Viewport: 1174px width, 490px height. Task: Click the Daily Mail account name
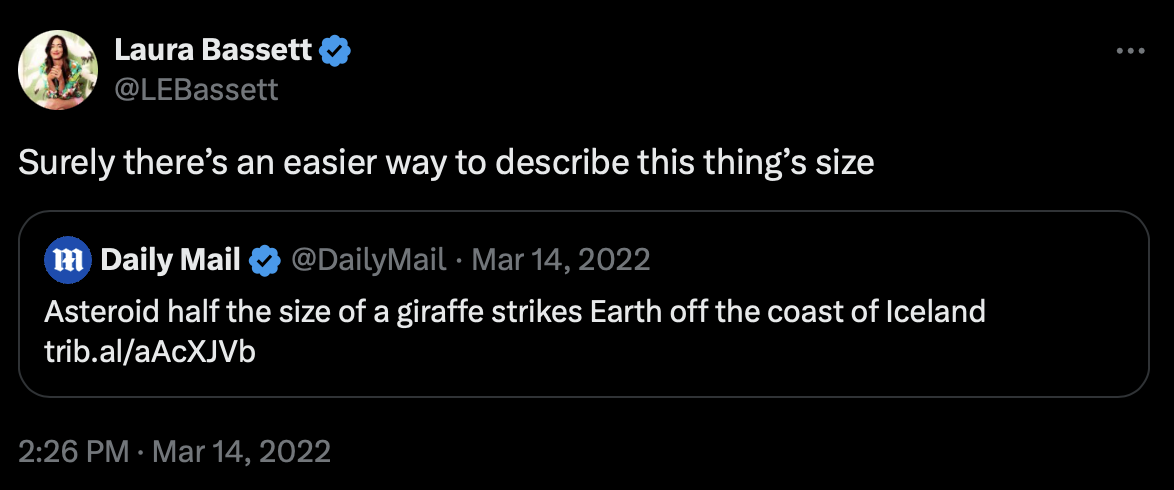pyautogui.click(x=171, y=261)
